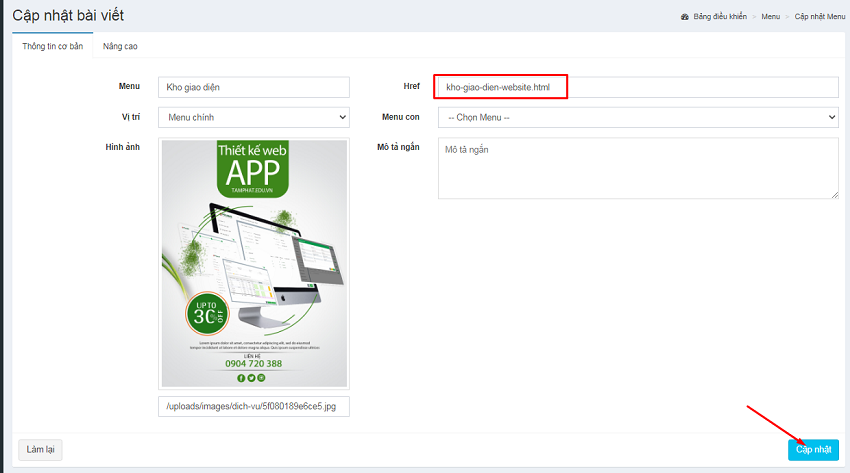Focus the Menu field with Kho giao diện
This screenshot has width=850, height=473.
tap(253, 87)
